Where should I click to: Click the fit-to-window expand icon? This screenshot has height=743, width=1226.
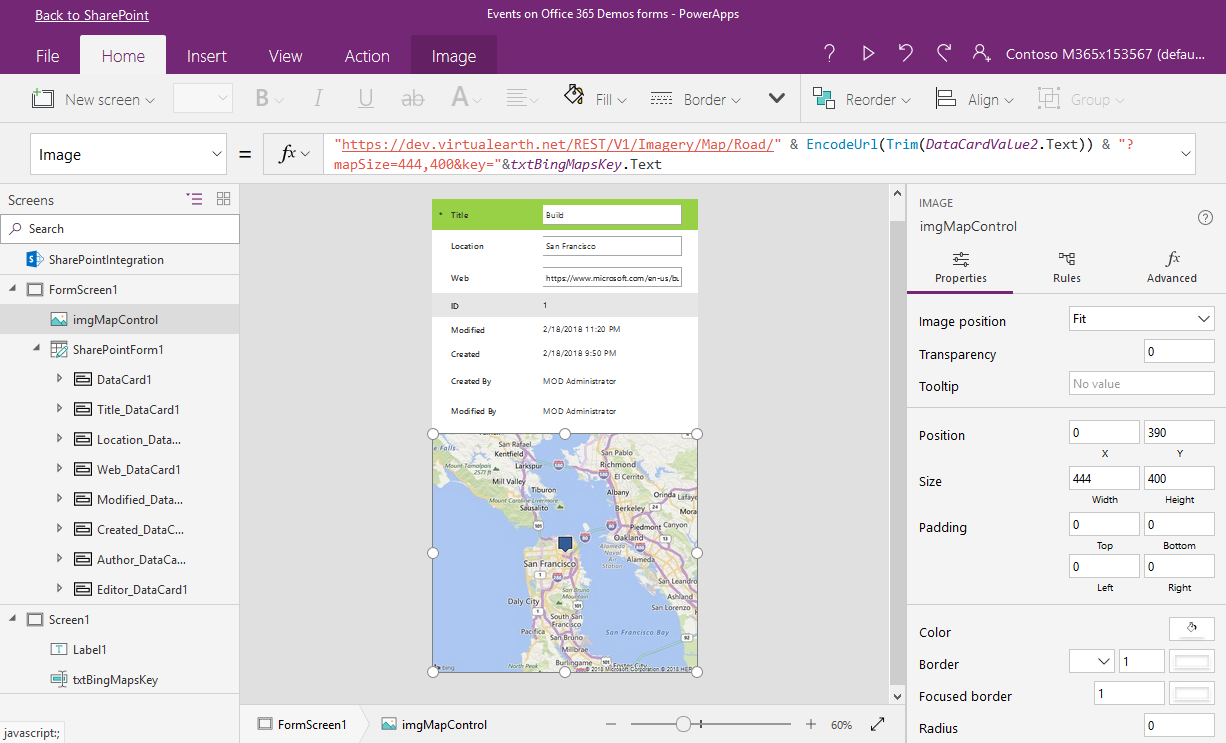coord(878,724)
